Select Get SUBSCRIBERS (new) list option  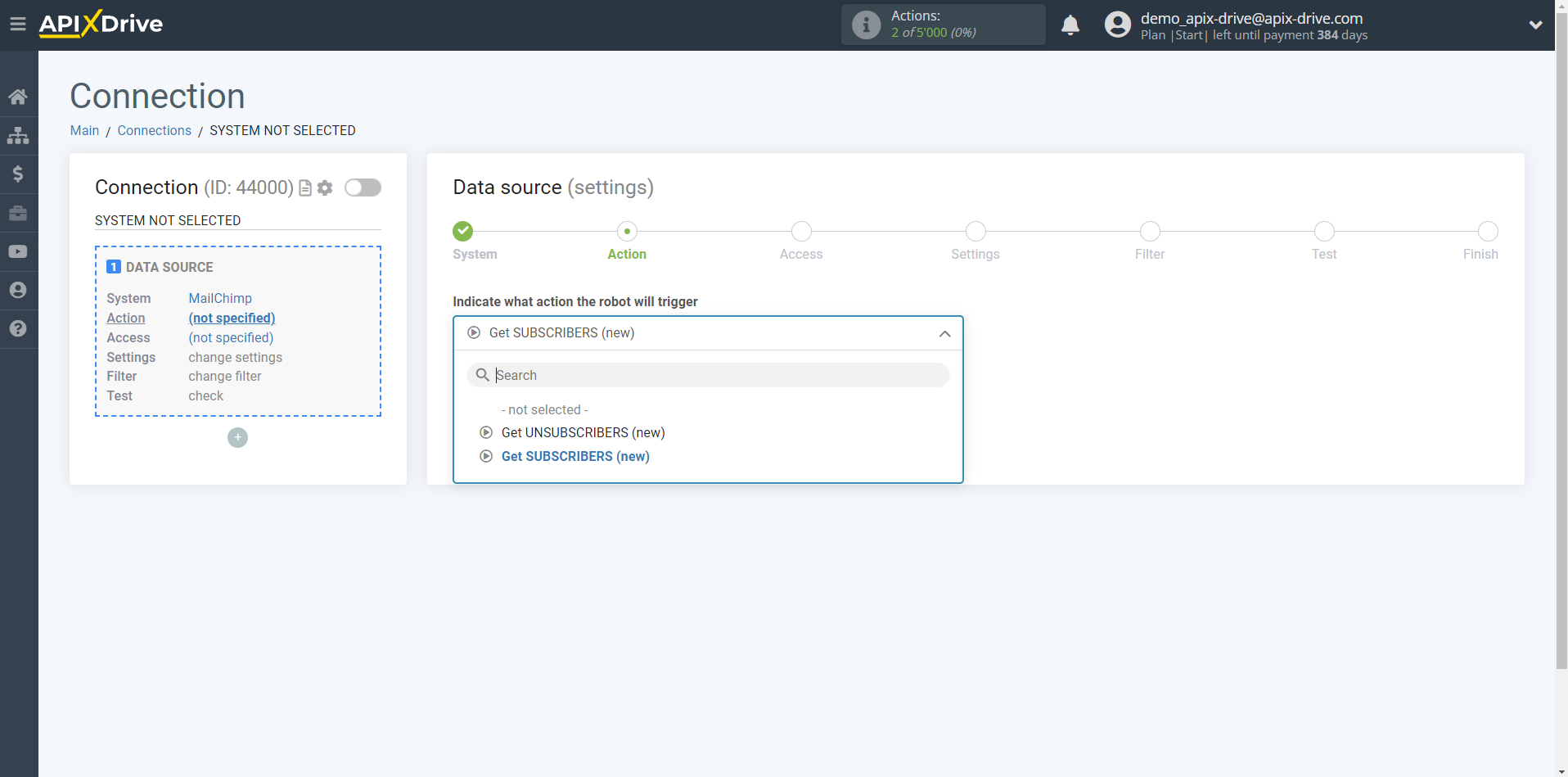(x=575, y=456)
